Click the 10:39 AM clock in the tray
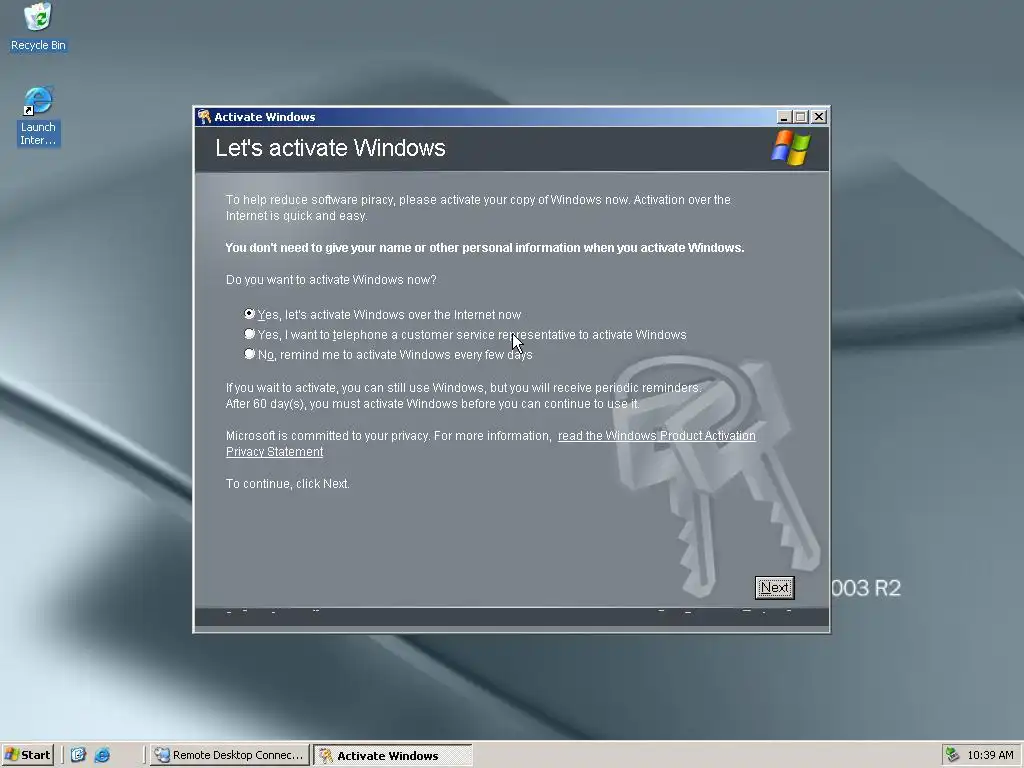This screenshot has width=1024, height=768. coord(990,755)
